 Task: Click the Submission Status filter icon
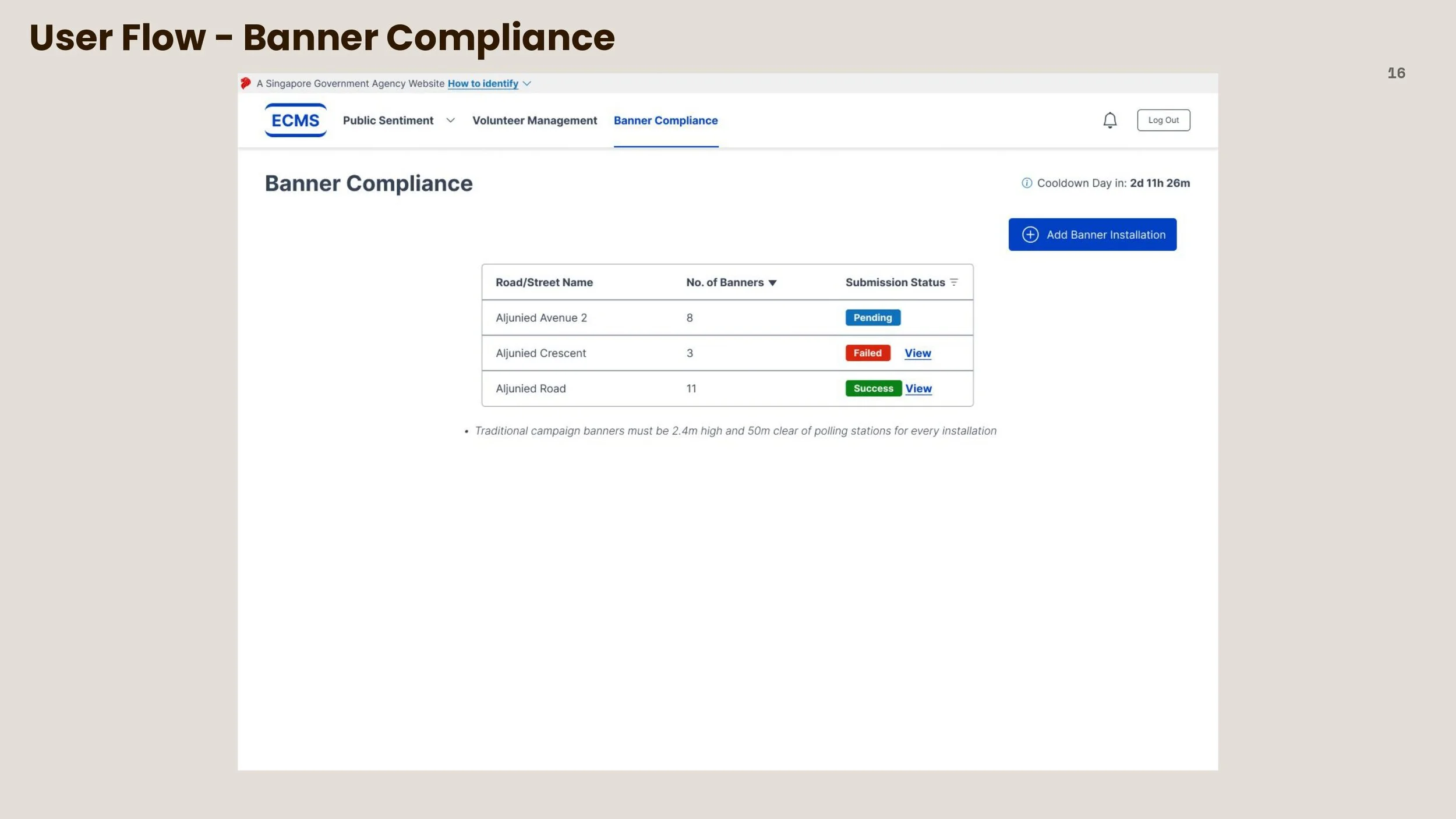[953, 282]
